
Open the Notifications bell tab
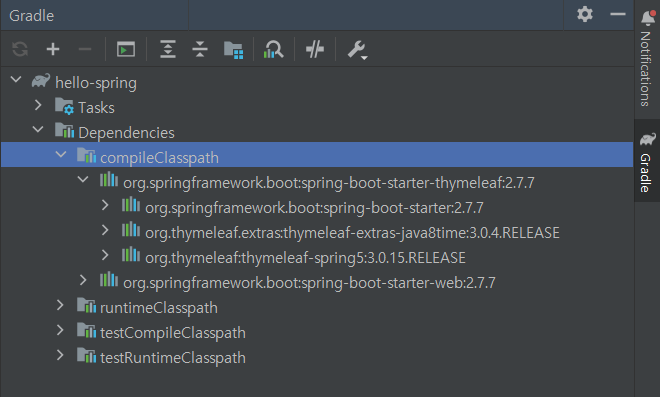647,59
